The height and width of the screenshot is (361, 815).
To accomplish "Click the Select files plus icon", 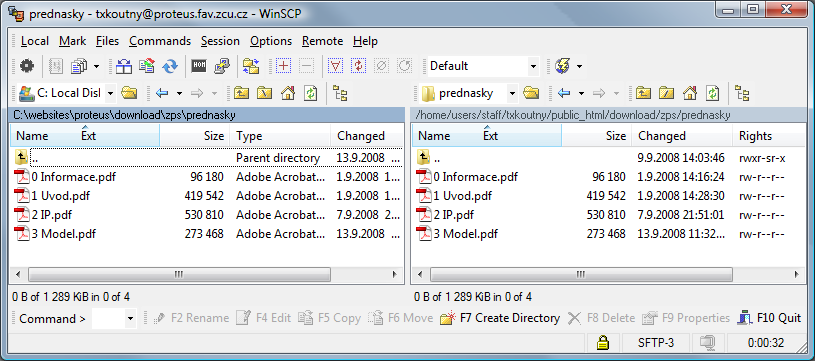I will [x=283, y=66].
